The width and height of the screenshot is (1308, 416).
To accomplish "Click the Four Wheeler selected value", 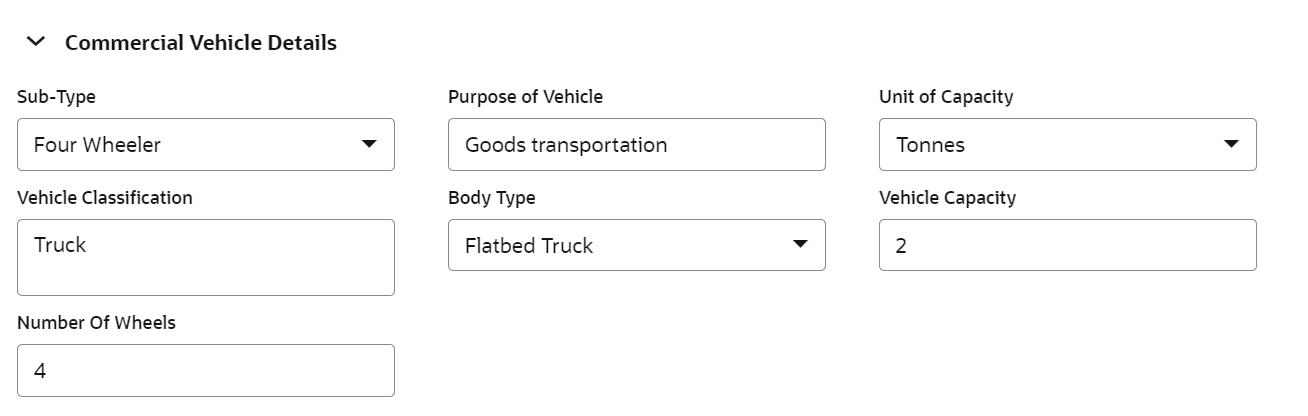I will tap(97, 145).
